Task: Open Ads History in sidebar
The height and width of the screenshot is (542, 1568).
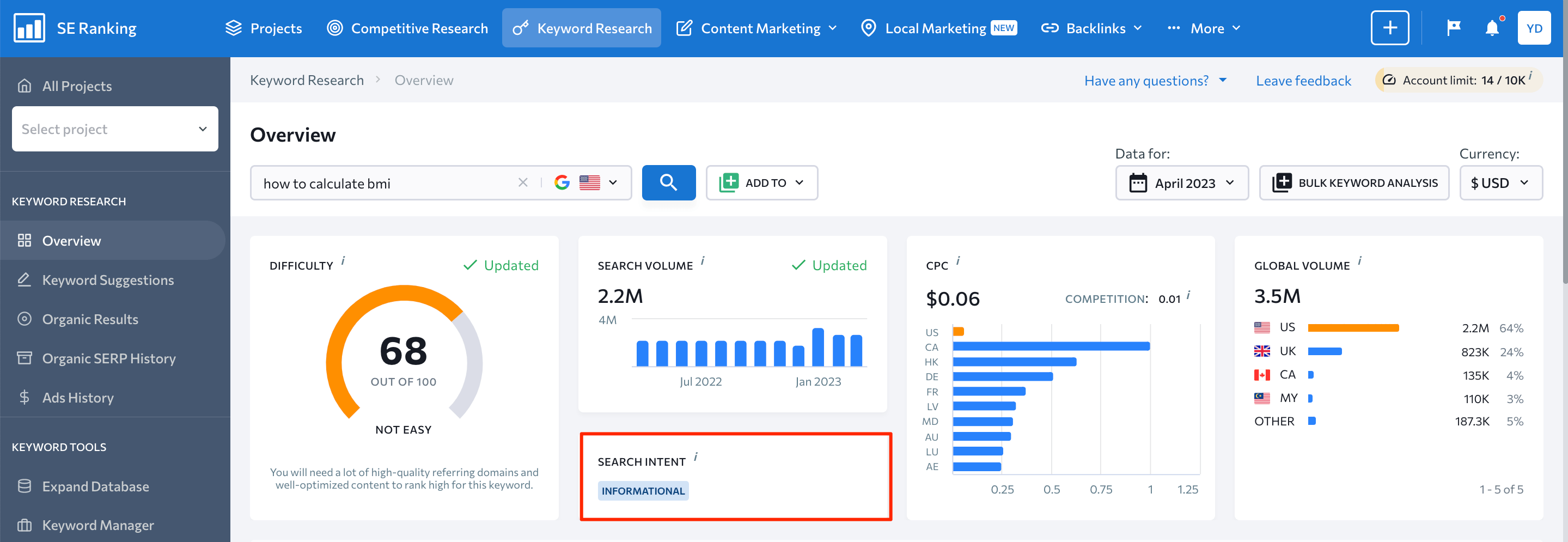Action: tap(78, 398)
